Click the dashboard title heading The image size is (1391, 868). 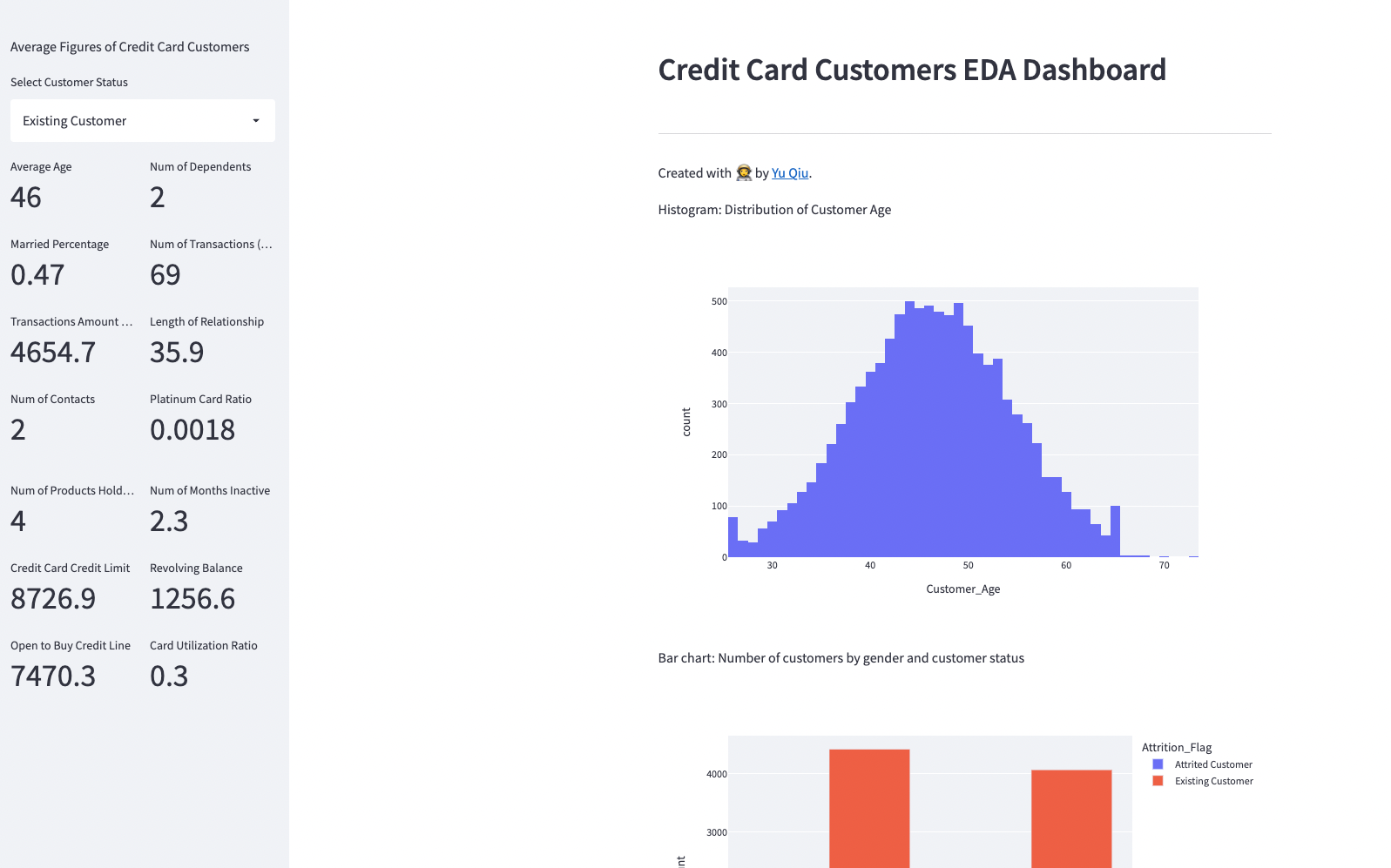pos(912,71)
